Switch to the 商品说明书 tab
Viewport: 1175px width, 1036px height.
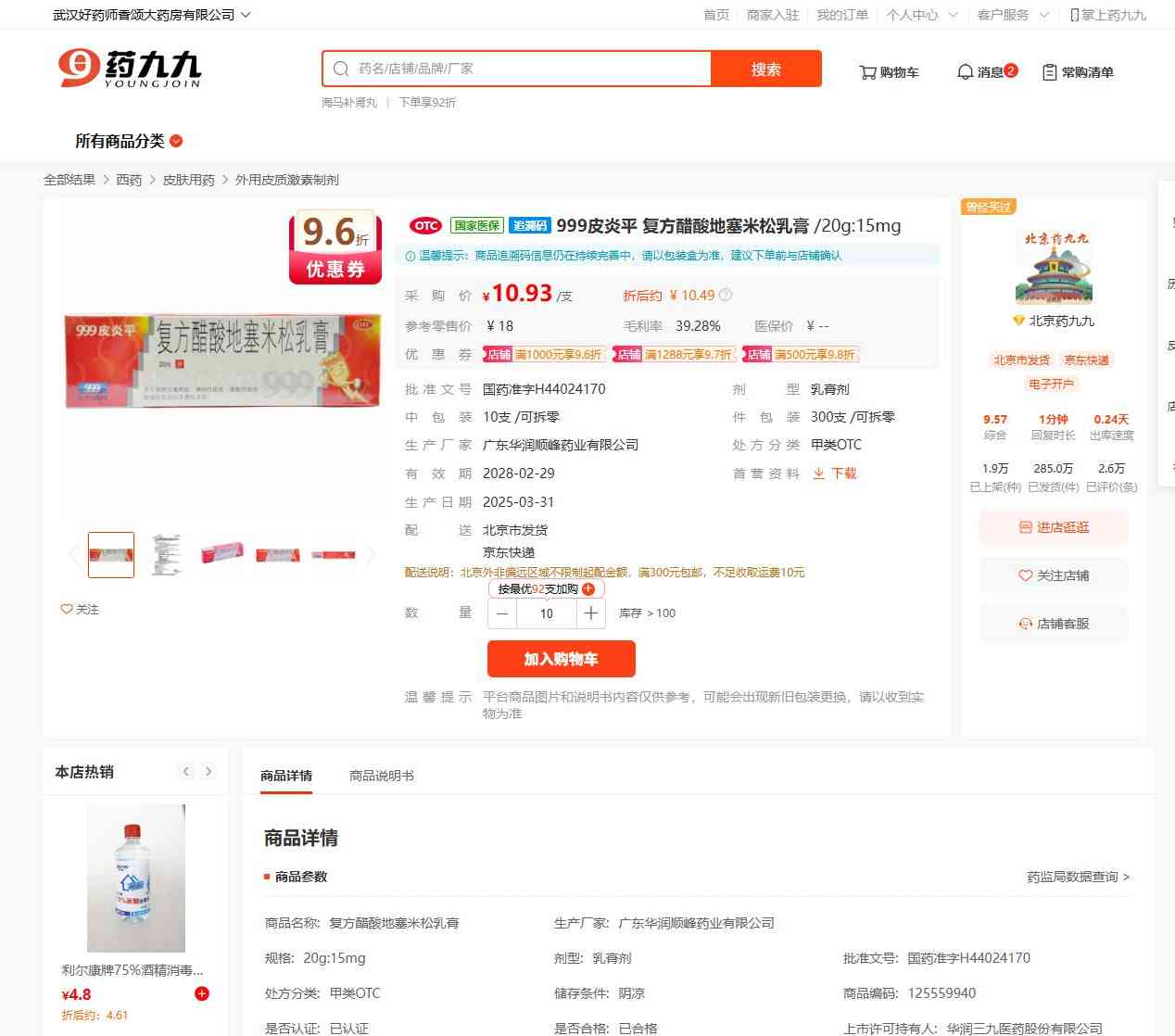(x=381, y=776)
